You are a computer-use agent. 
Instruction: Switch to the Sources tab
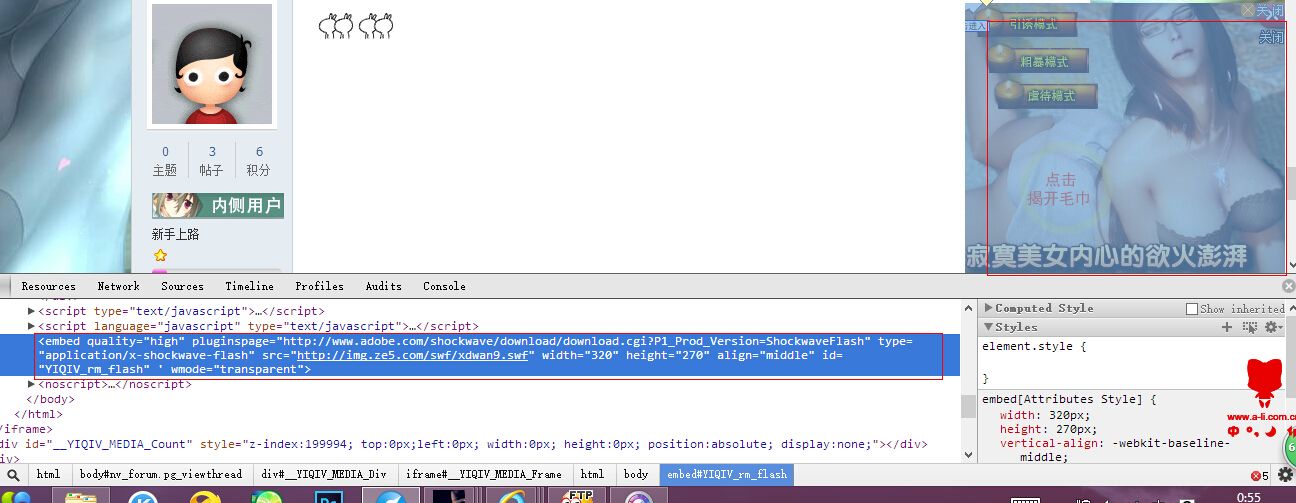point(182,286)
